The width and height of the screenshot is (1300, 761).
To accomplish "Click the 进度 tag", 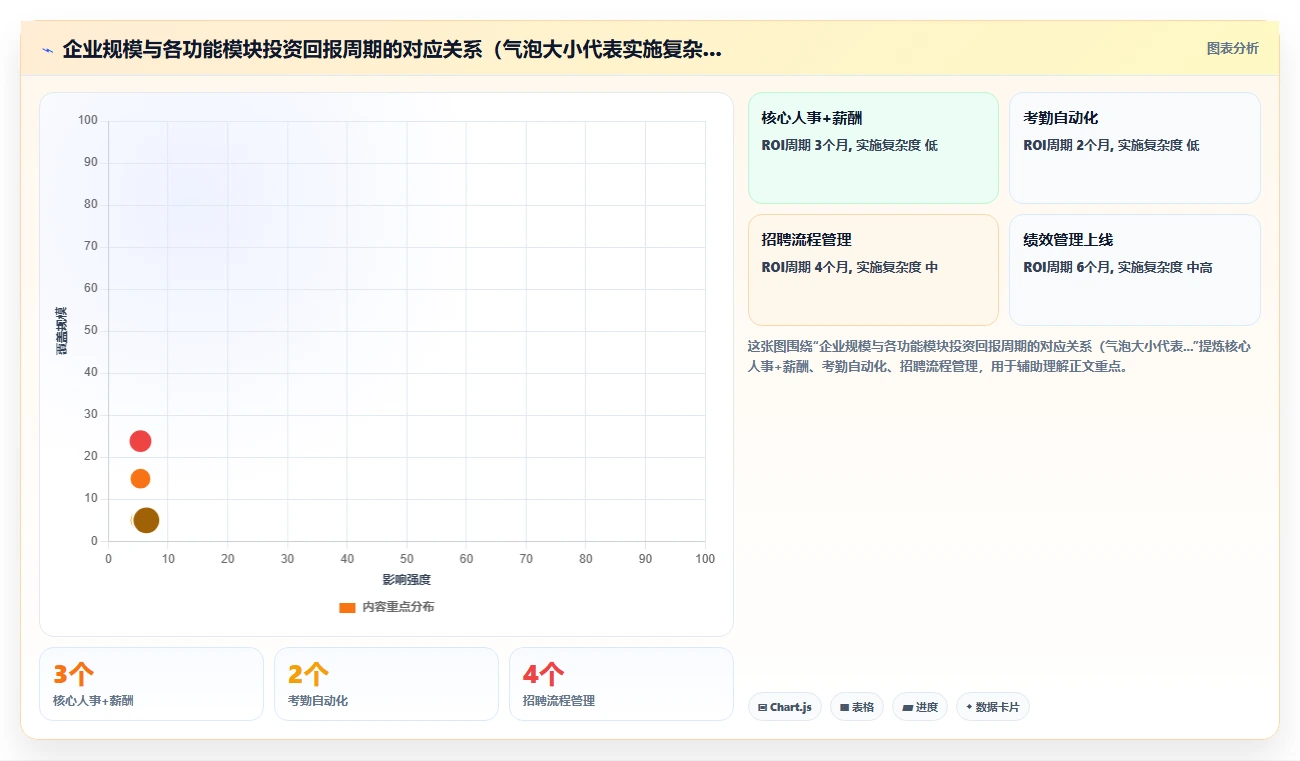I will tap(920, 707).
